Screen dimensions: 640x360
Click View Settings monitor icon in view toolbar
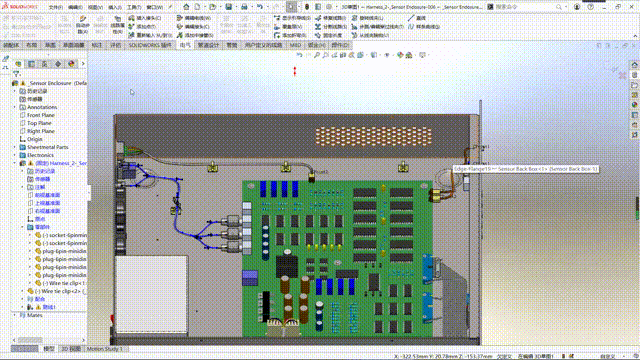tap(422, 55)
